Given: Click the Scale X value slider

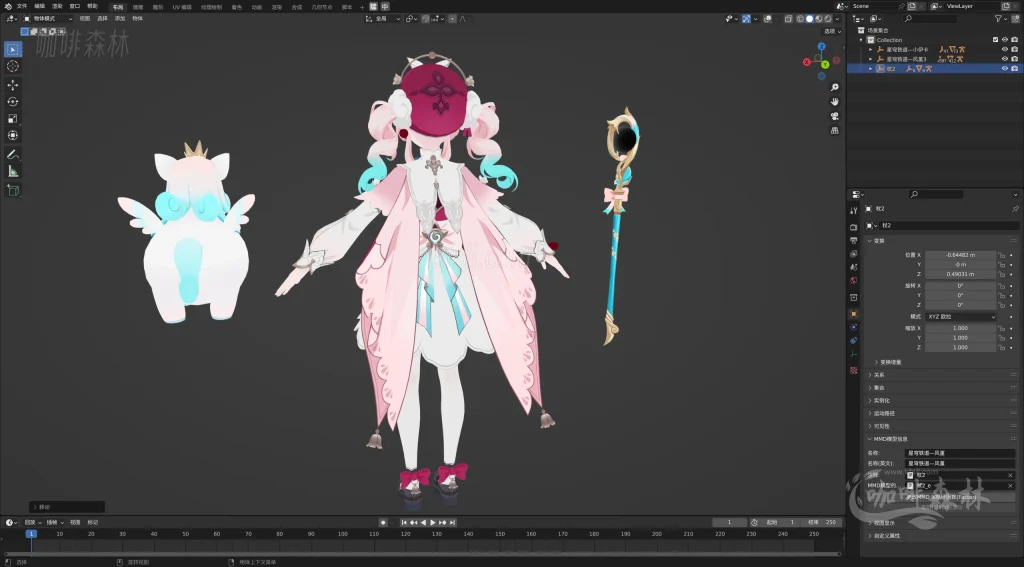Looking at the screenshot, I should pos(960,329).
